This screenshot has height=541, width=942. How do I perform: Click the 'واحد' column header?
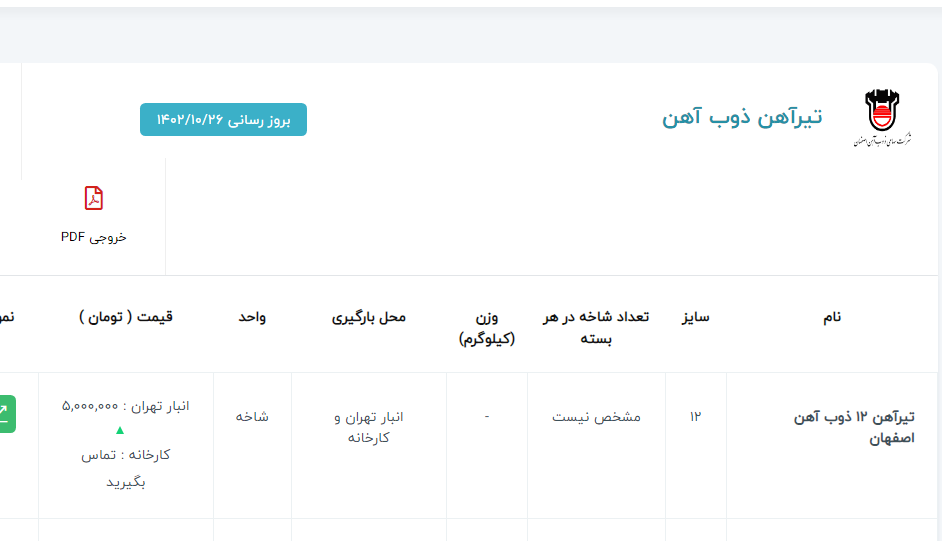point(252,317)
